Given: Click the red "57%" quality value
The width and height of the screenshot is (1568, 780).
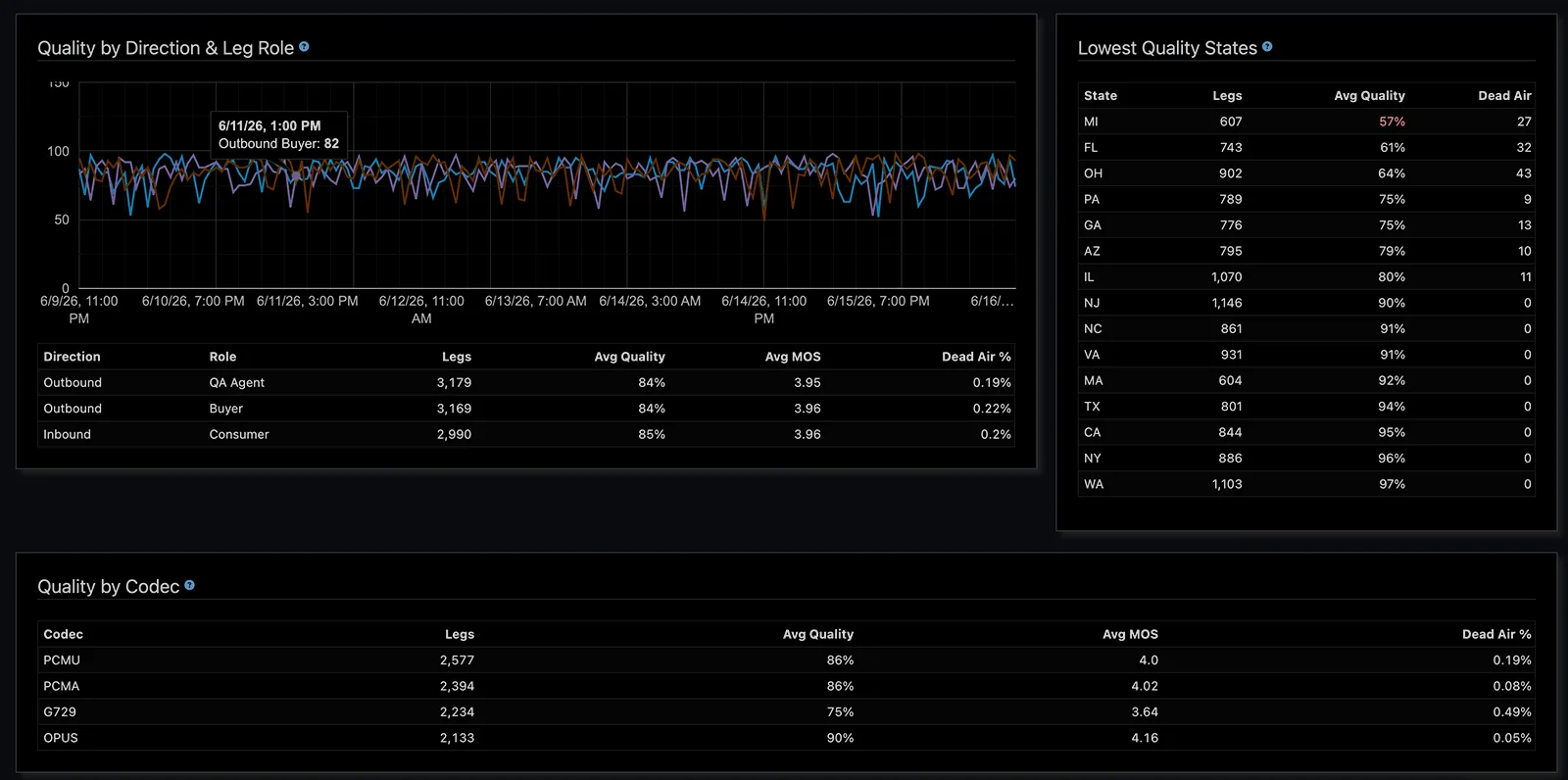Looking at the screenshot, I should pos(1392,122).
